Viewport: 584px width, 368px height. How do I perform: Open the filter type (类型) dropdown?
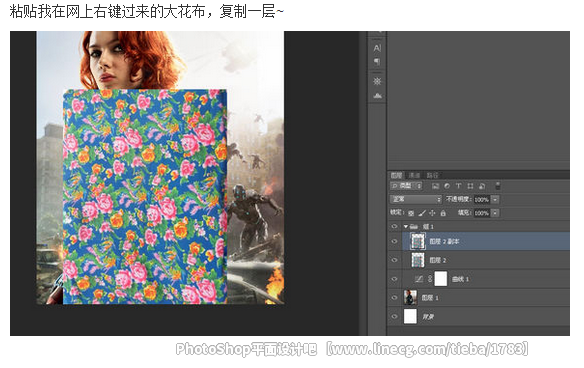(x=406, y=185)
